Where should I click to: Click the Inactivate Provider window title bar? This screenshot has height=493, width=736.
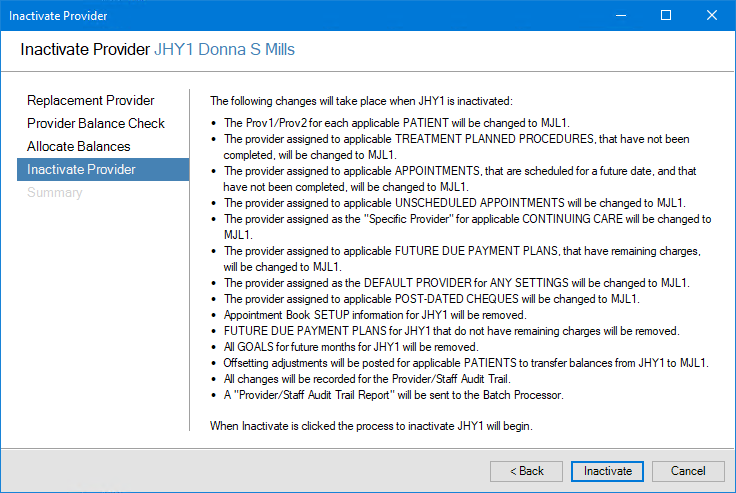[x=300, y=15]
